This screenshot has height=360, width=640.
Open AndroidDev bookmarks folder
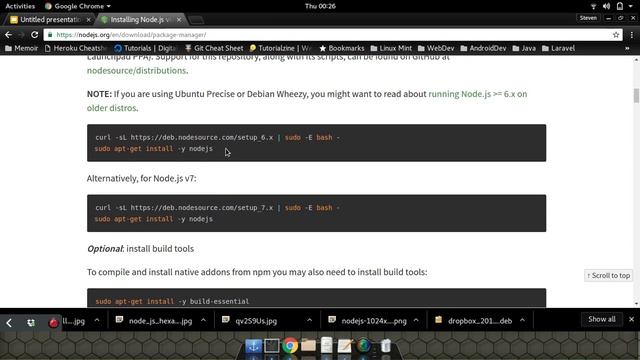[x=483, y=48]
